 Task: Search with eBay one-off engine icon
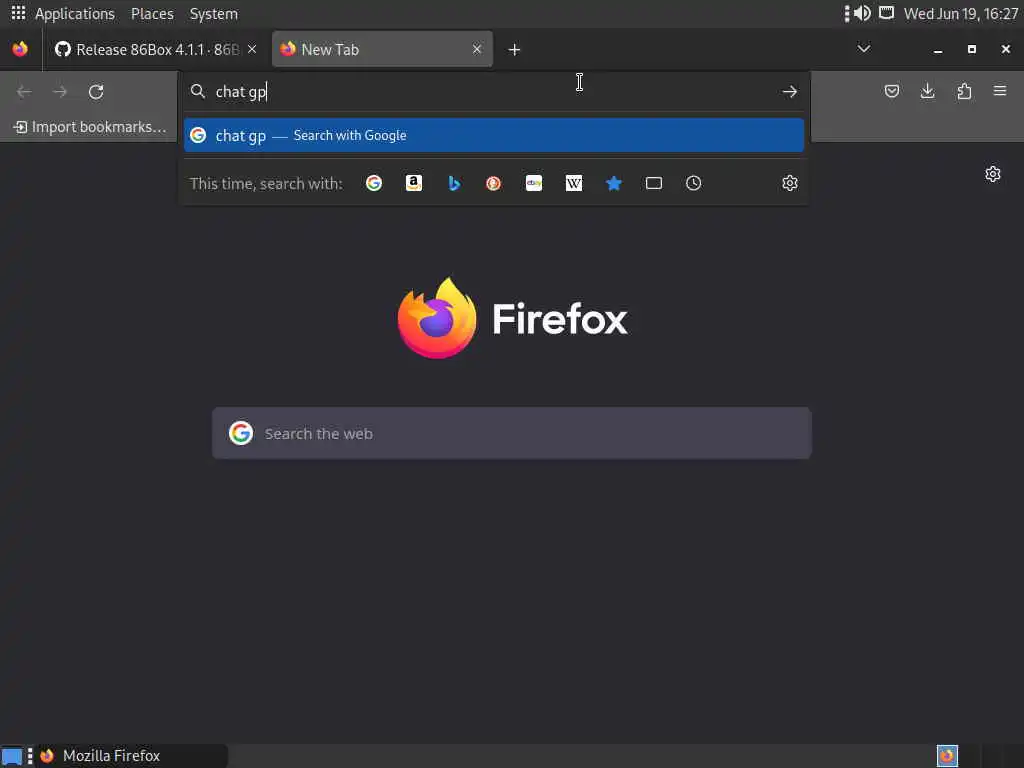coord(534,184)
